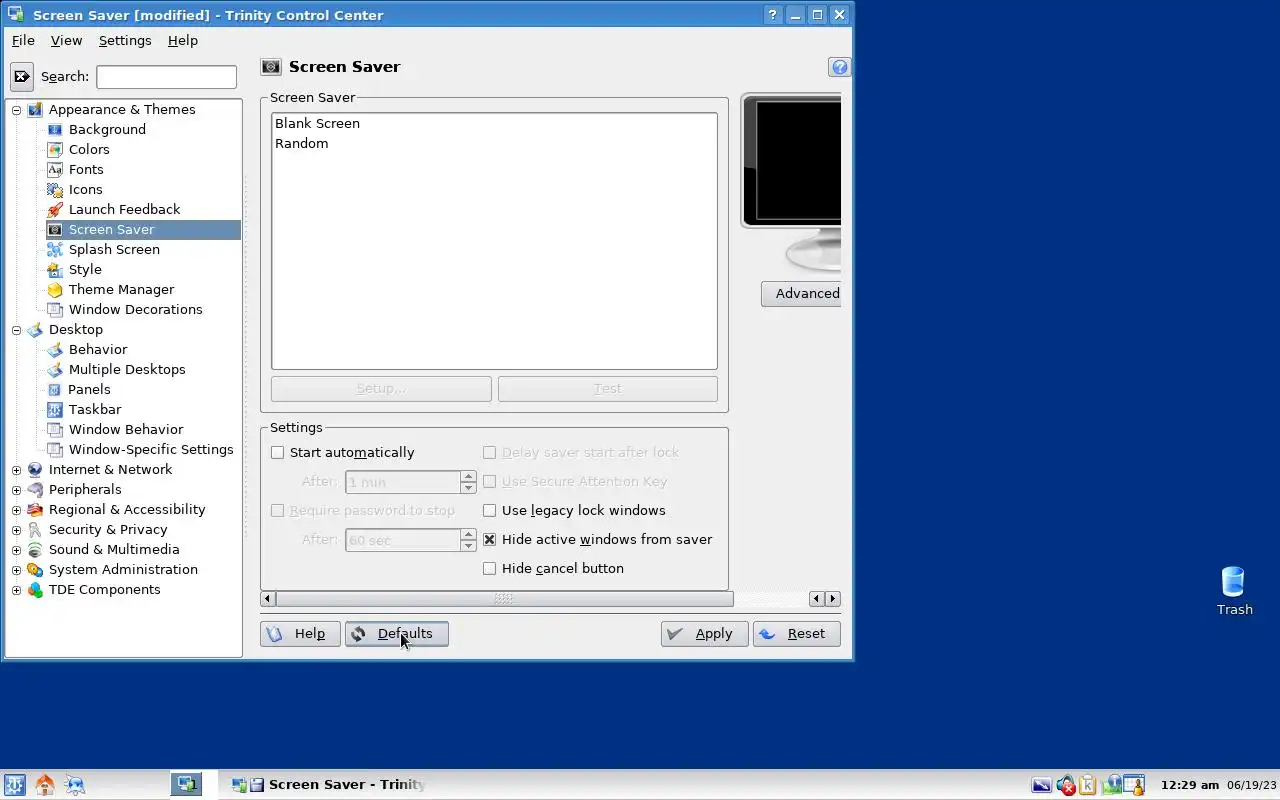Click the horizontal scrollbar's far-right arrow
This screenshot has width=1280, height=800.
point(833,599)
